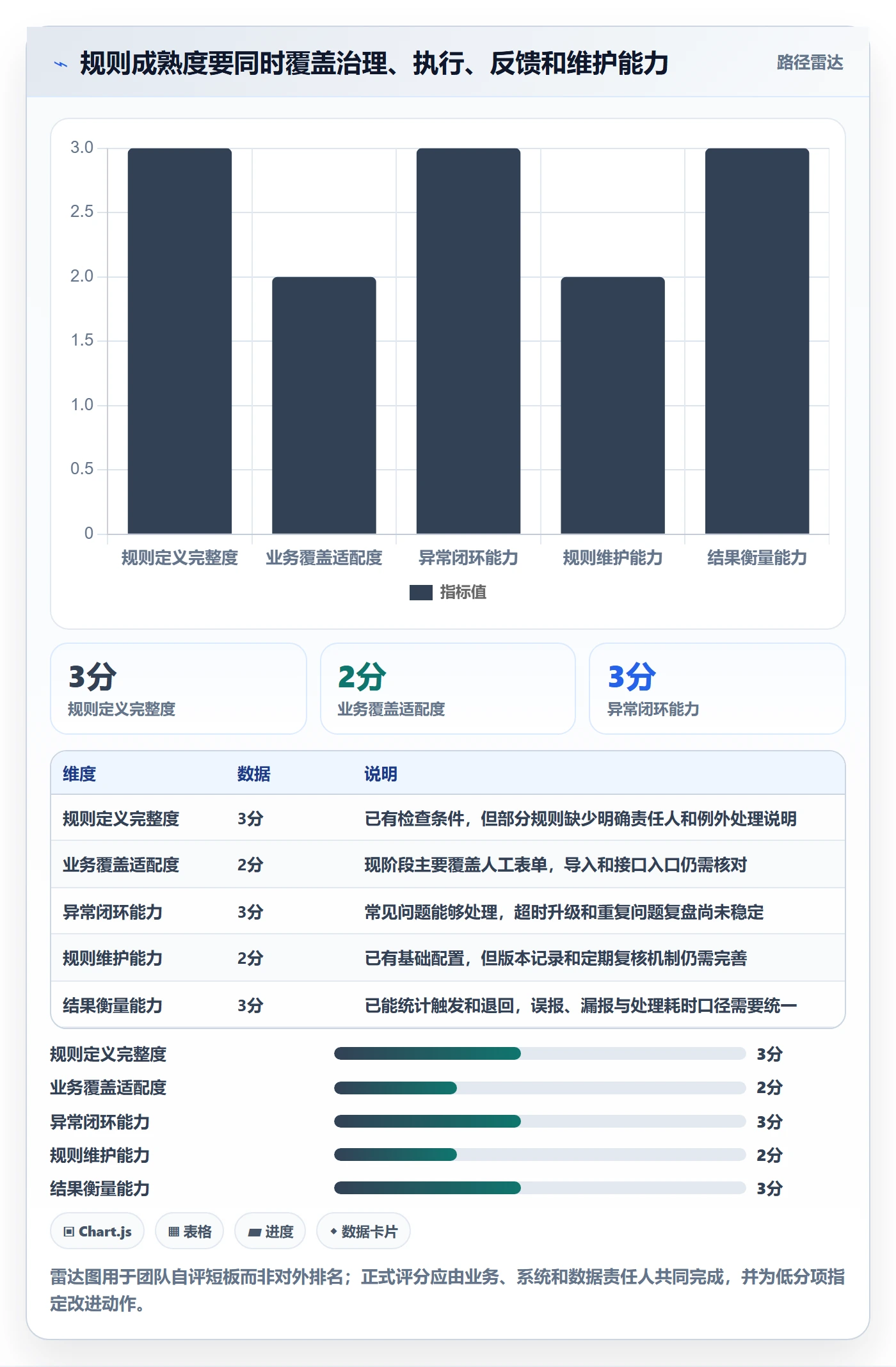Image resolution: width=896 pixels, height=1367 pixels.
Task: Select table row 业务覆盖适配度
Action: (x=448, y=865)
